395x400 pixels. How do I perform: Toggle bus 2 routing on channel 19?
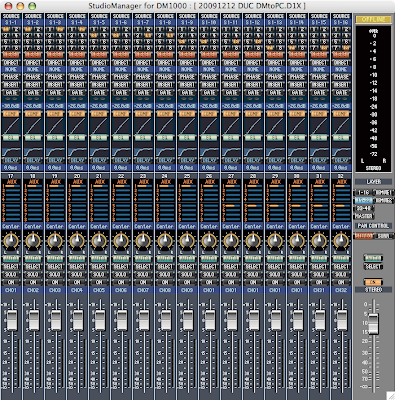coord(60,29)
